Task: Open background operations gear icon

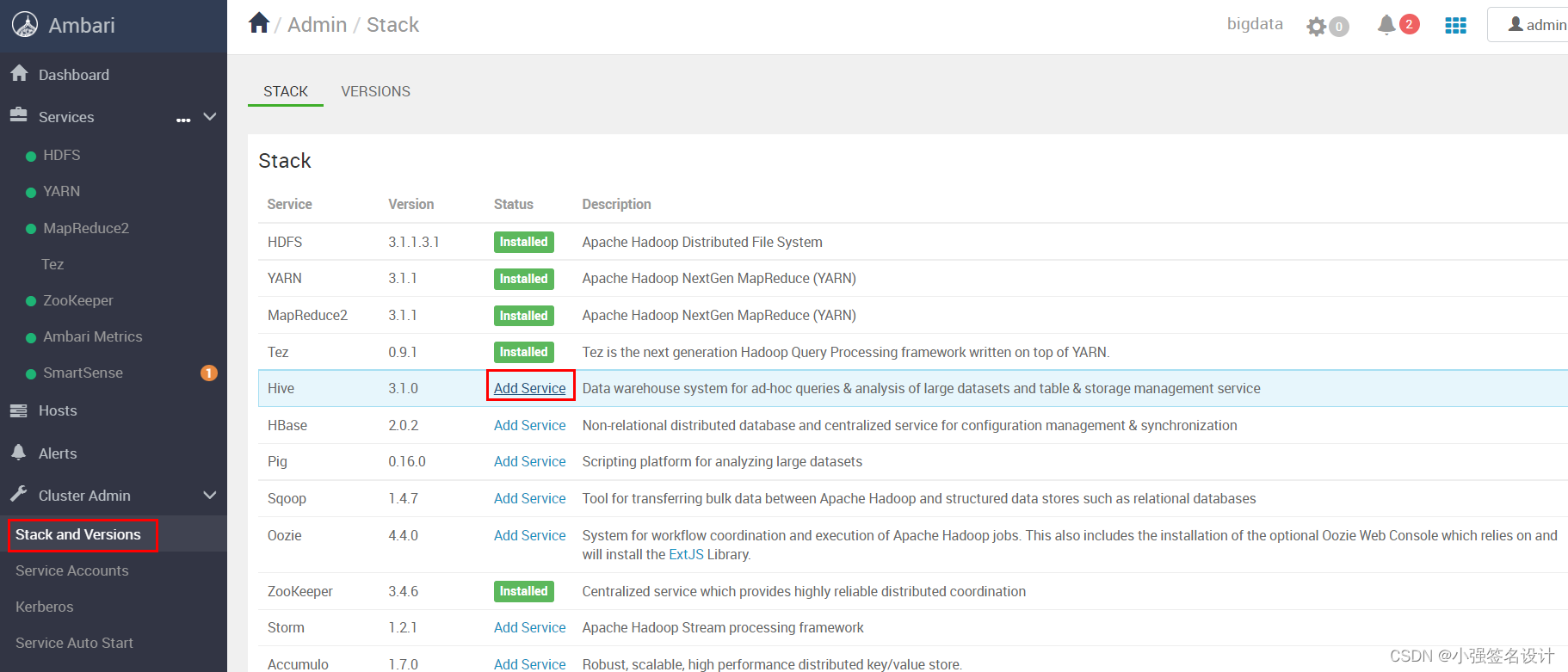Action: (1316, 27)
